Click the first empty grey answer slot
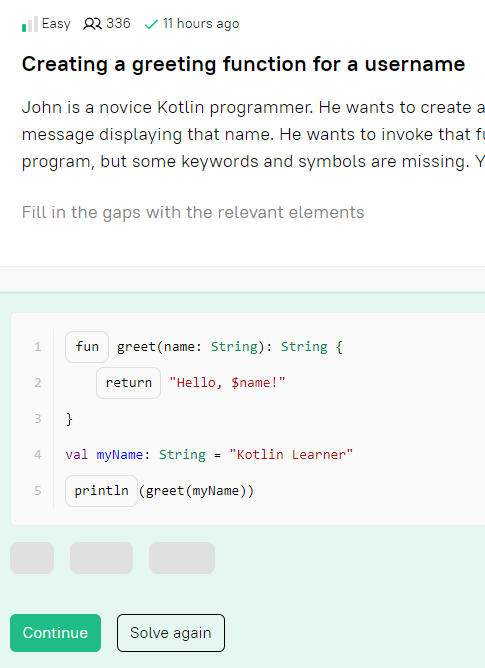This screenshot has height=668, width=485. (x=32, y=558)
